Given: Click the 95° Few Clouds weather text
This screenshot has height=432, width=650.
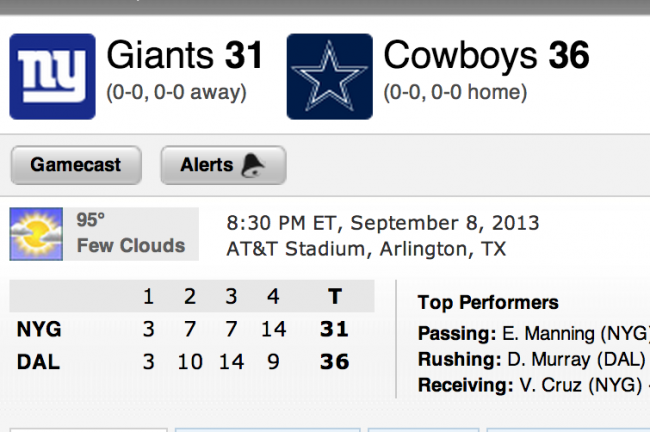Looking at the screenshot, I should [x=131, y=233].
